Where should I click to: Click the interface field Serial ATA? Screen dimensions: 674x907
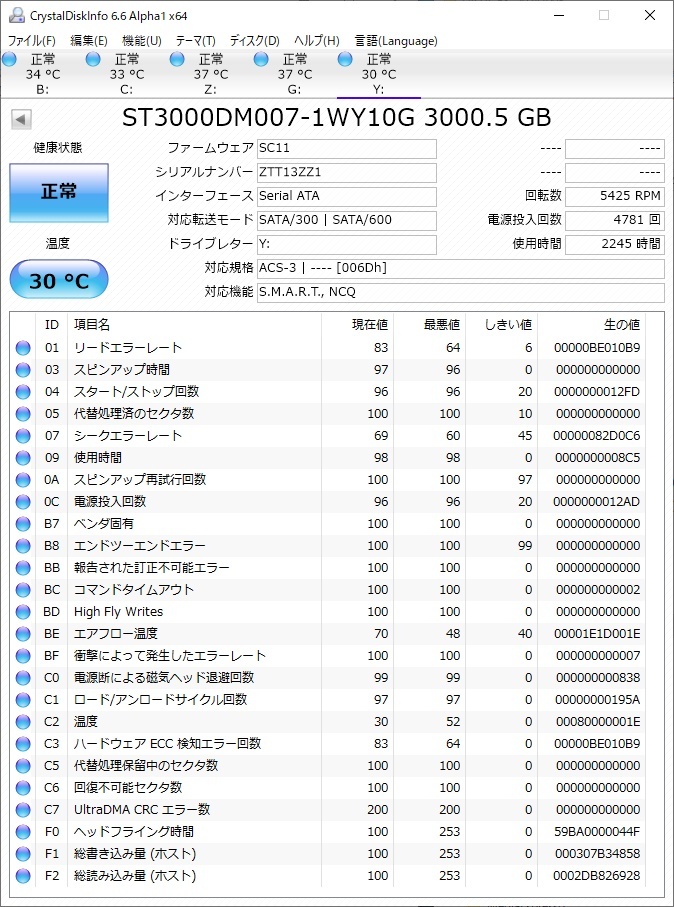[x=347, y=196]
